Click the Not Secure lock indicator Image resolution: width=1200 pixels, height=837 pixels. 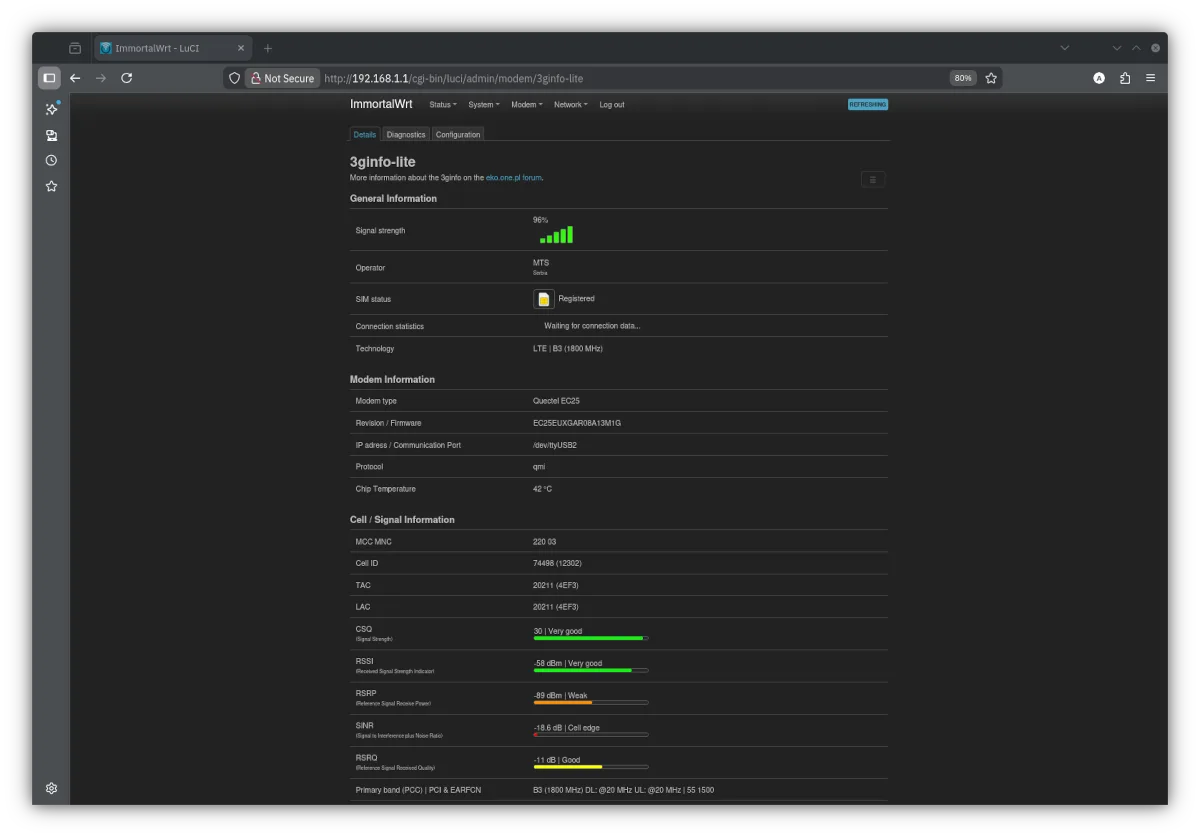tap(281, 78)
